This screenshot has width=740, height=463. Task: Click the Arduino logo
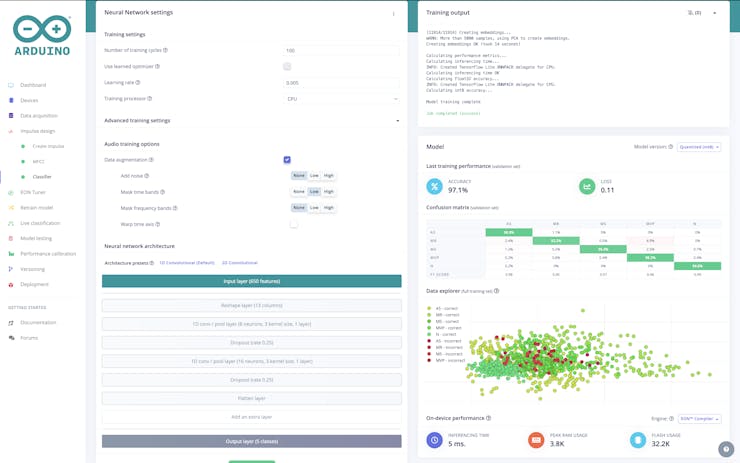[x=42, y=35]
